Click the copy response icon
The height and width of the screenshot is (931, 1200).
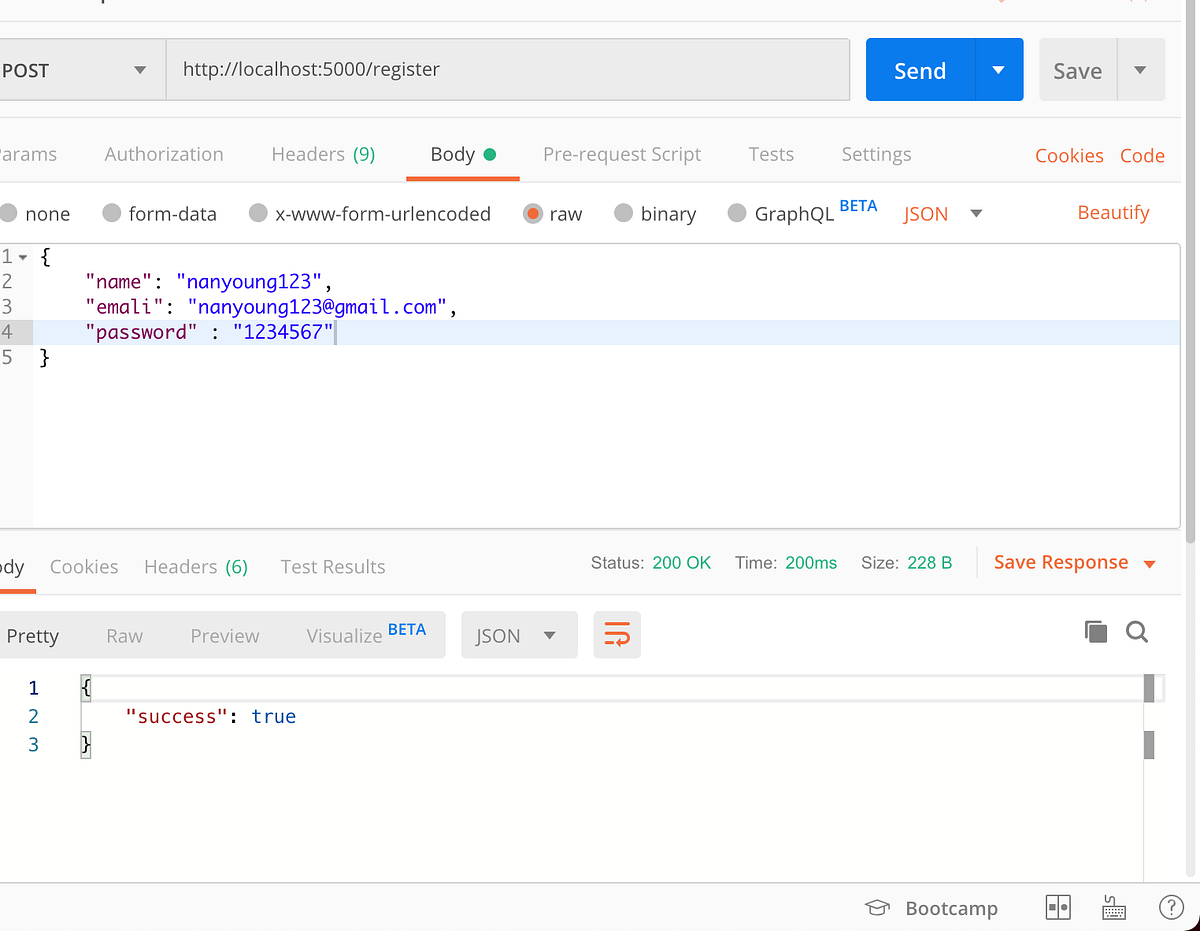tap(1096, 632)
